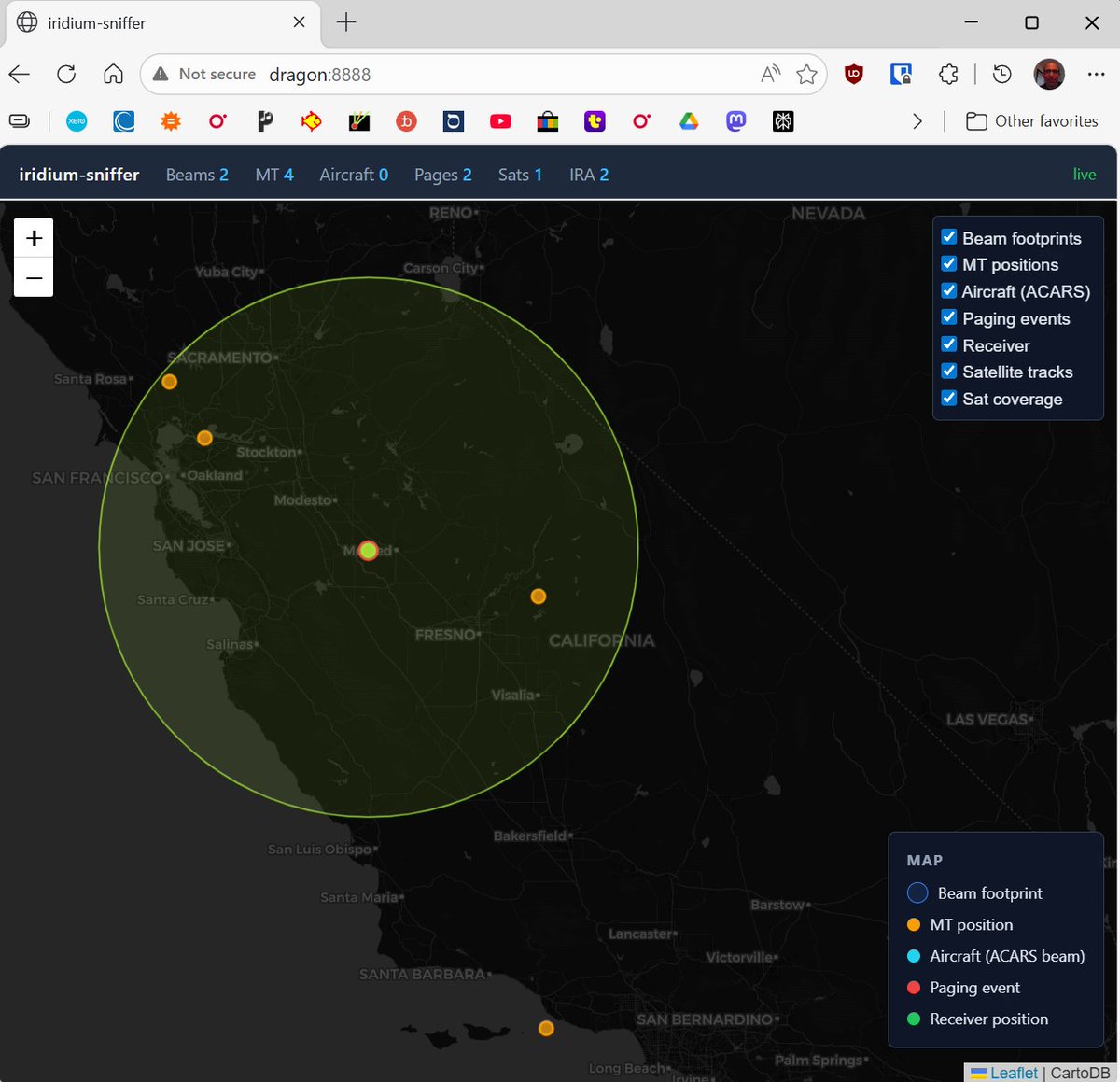The image size is (1120, 1082).
Task: Select the MT marker near Long Beach coast
Action: [x=546, y=1028]
